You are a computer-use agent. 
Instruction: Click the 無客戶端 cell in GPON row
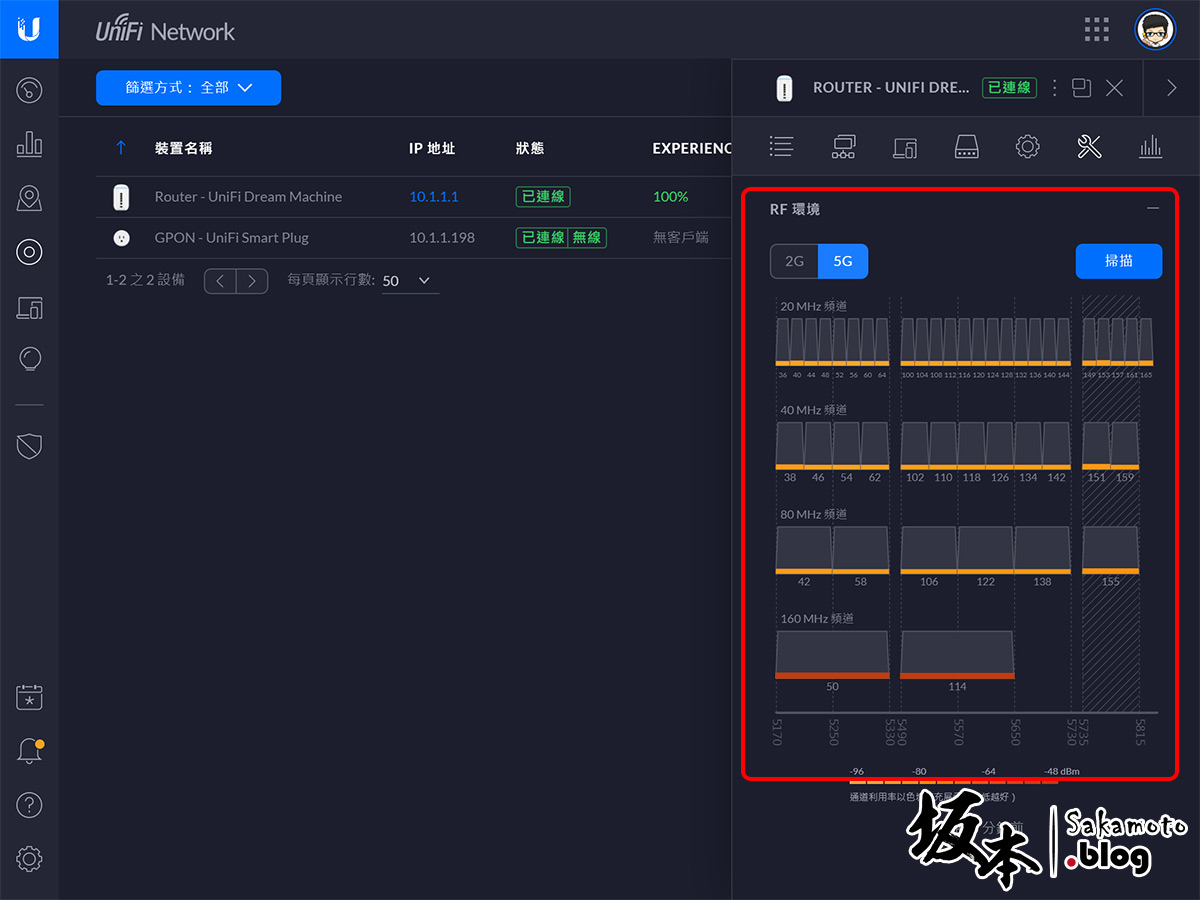(680, 238)
